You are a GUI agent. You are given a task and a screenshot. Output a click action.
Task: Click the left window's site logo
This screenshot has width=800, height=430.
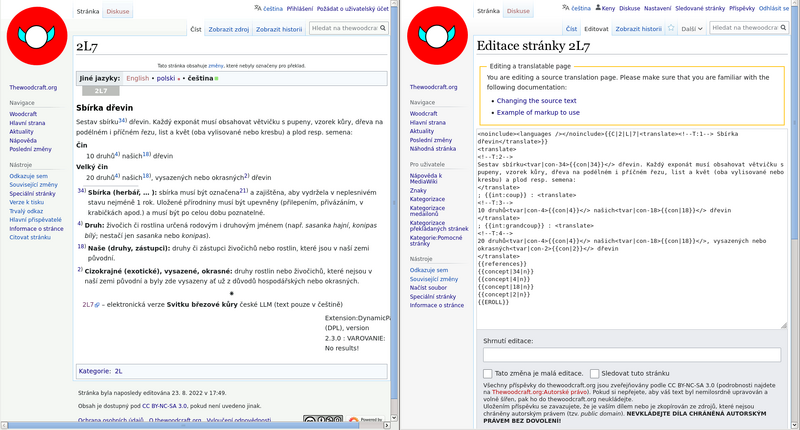point(37,36)
